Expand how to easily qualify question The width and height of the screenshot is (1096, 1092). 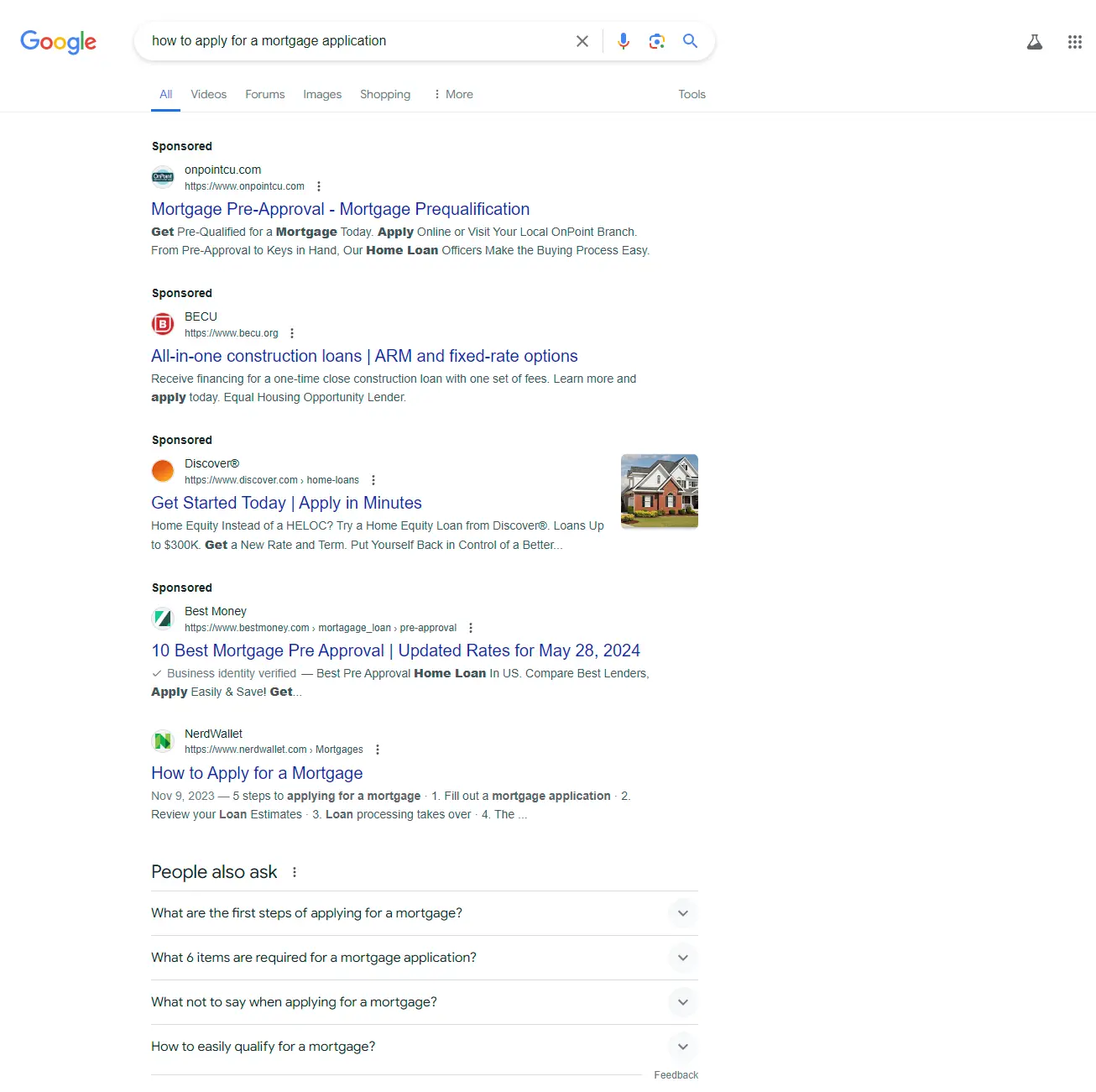pos(425,1047)
